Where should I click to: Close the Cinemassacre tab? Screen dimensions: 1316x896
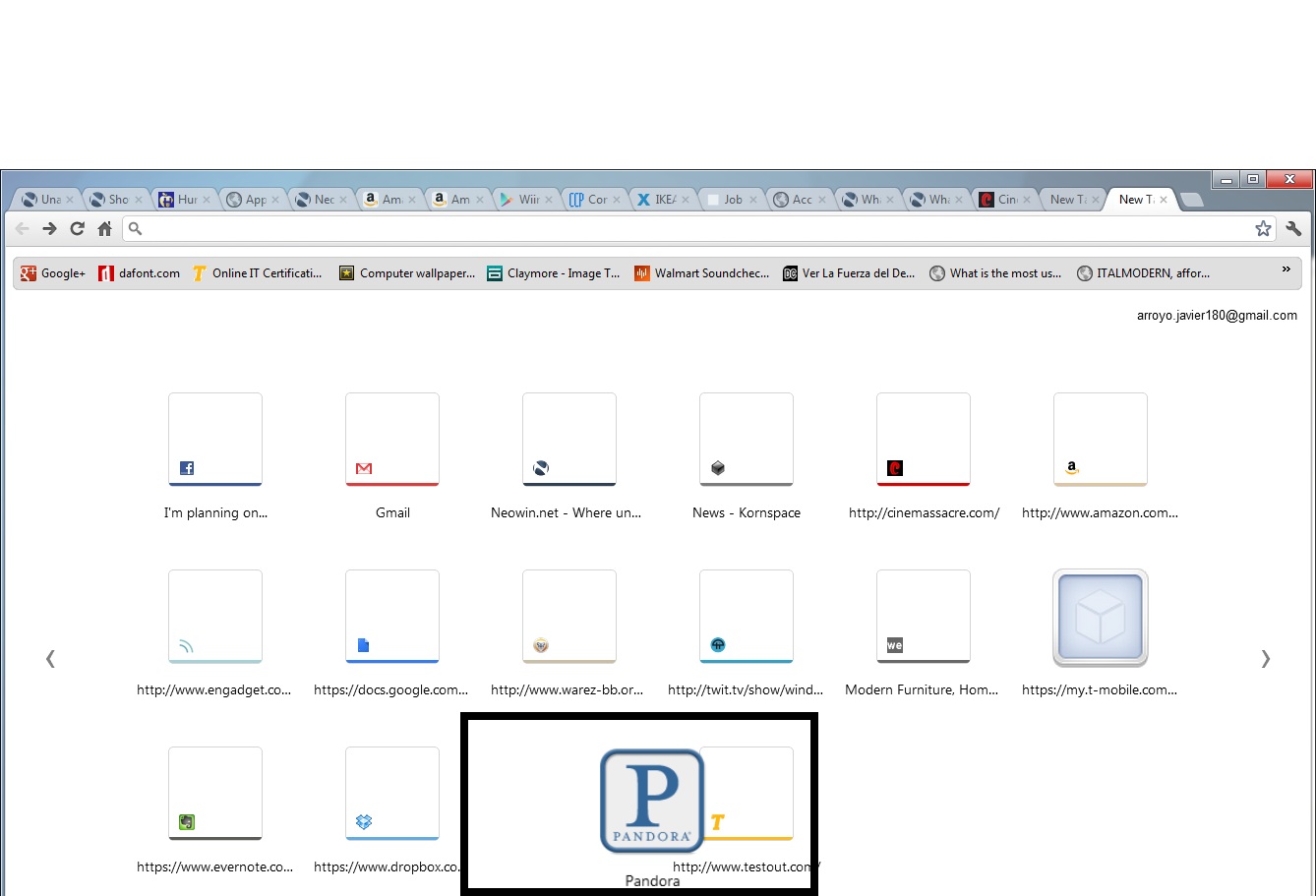(x=1026, y=200)
